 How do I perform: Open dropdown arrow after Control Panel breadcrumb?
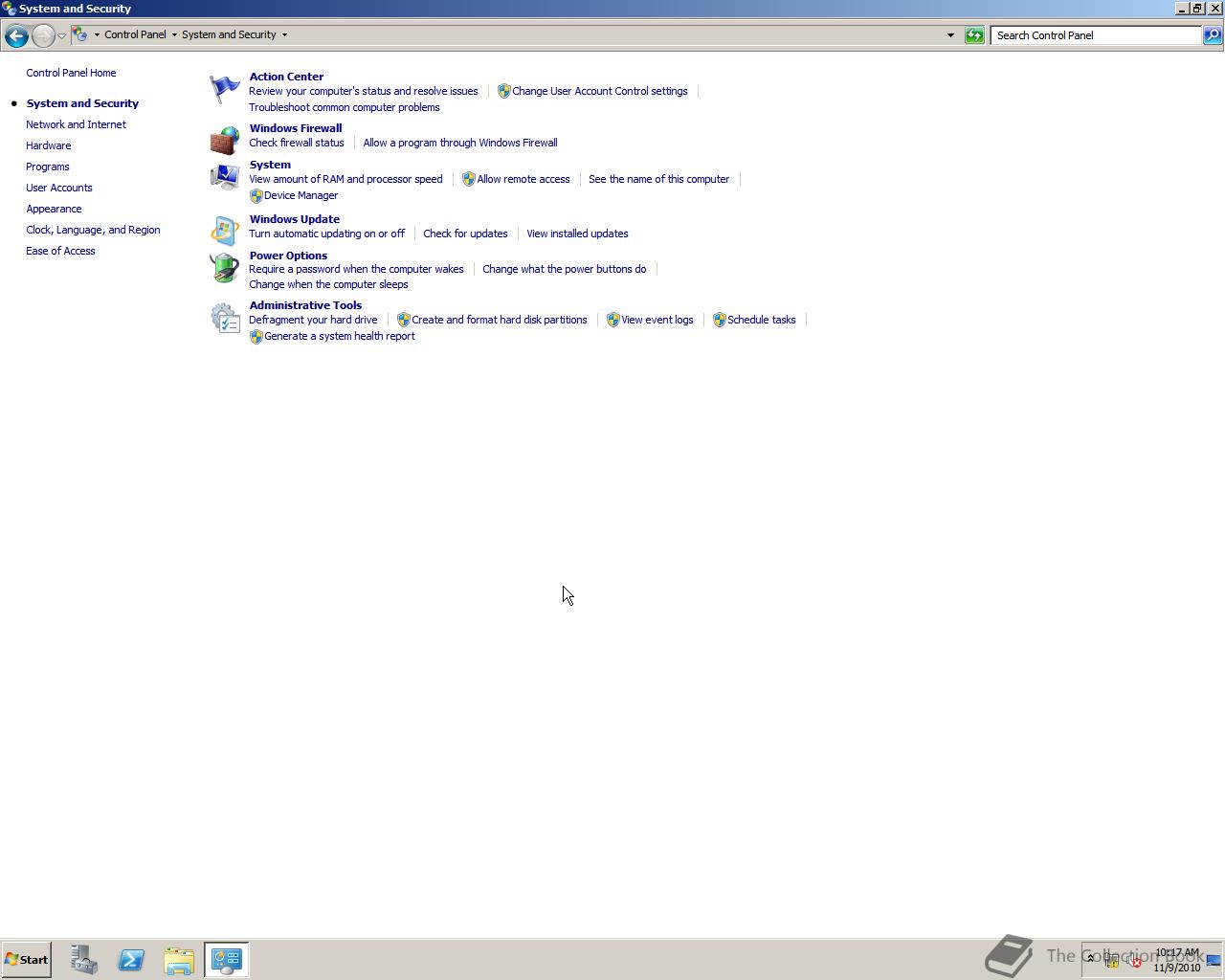(x=174, y=34)
